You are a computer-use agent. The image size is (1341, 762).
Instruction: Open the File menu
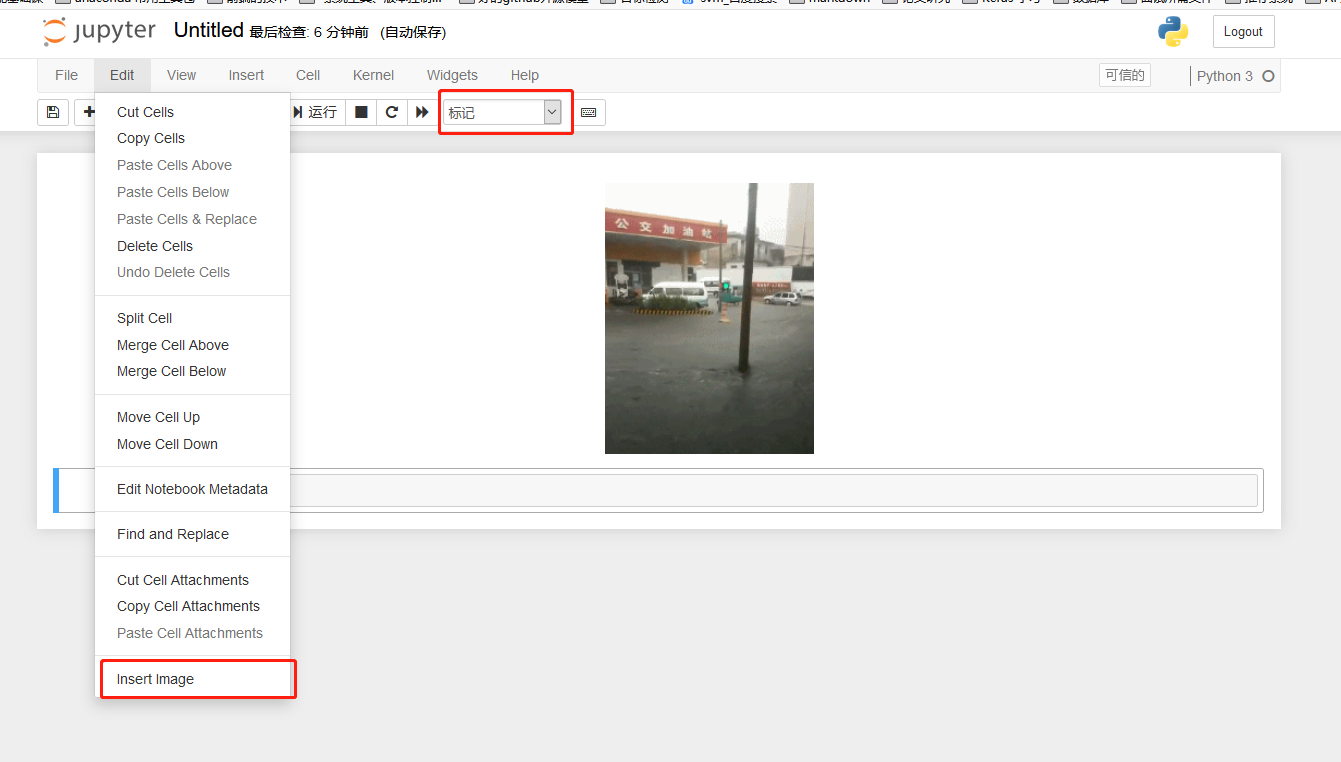pos(66,75)
